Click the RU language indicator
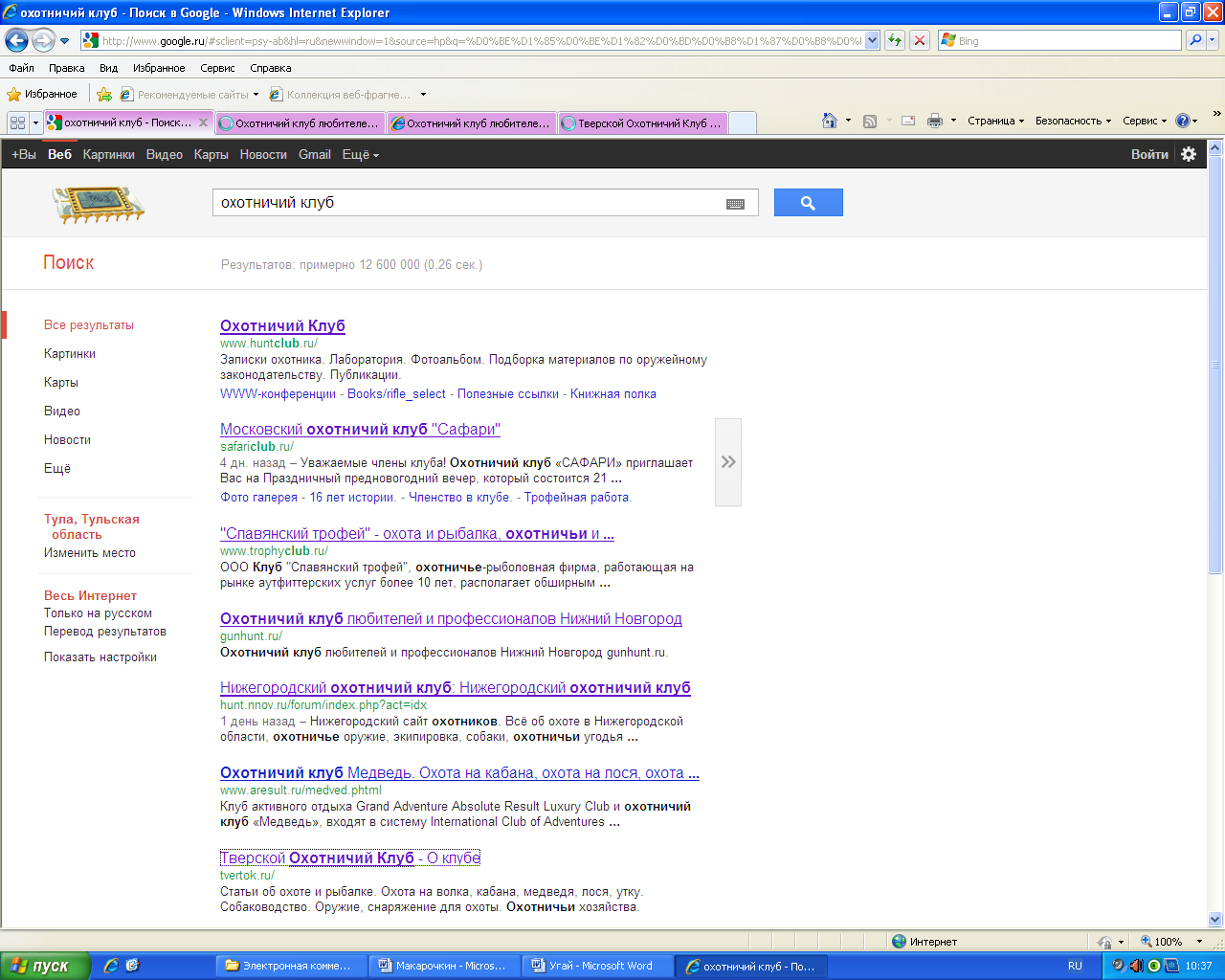 click(x=1075, y=966)
